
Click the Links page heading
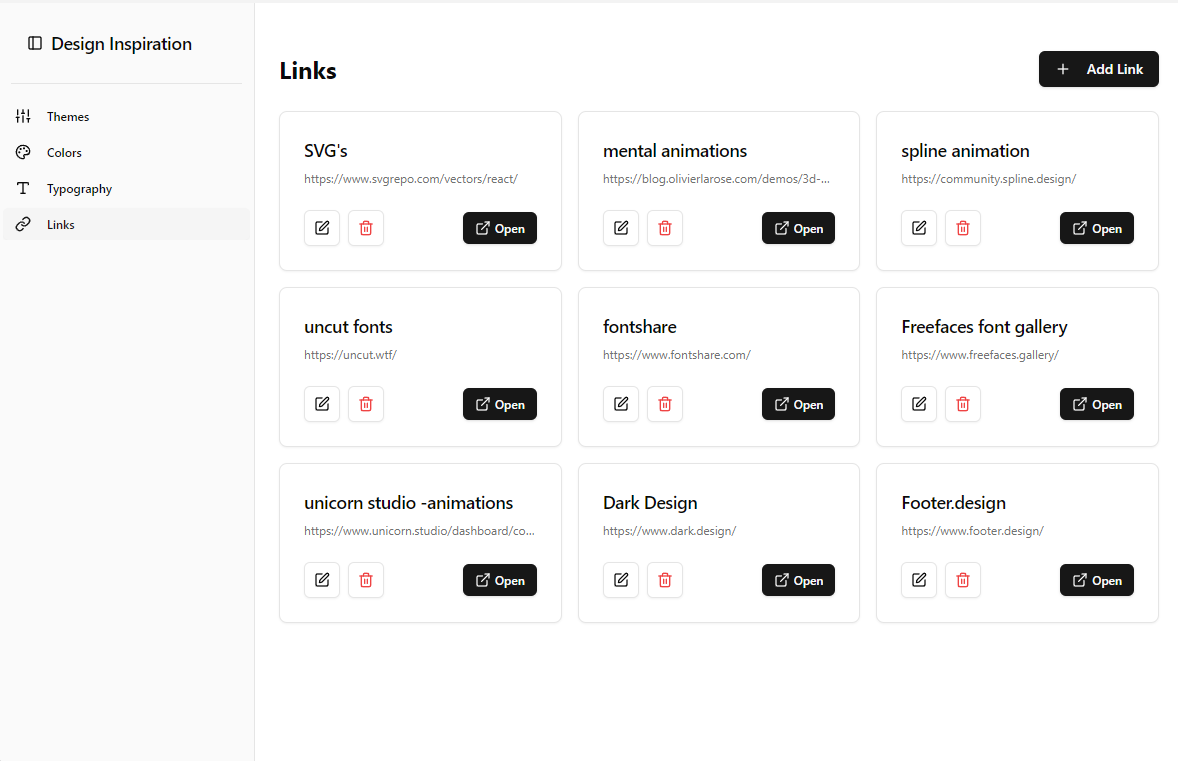click(308, 71)
